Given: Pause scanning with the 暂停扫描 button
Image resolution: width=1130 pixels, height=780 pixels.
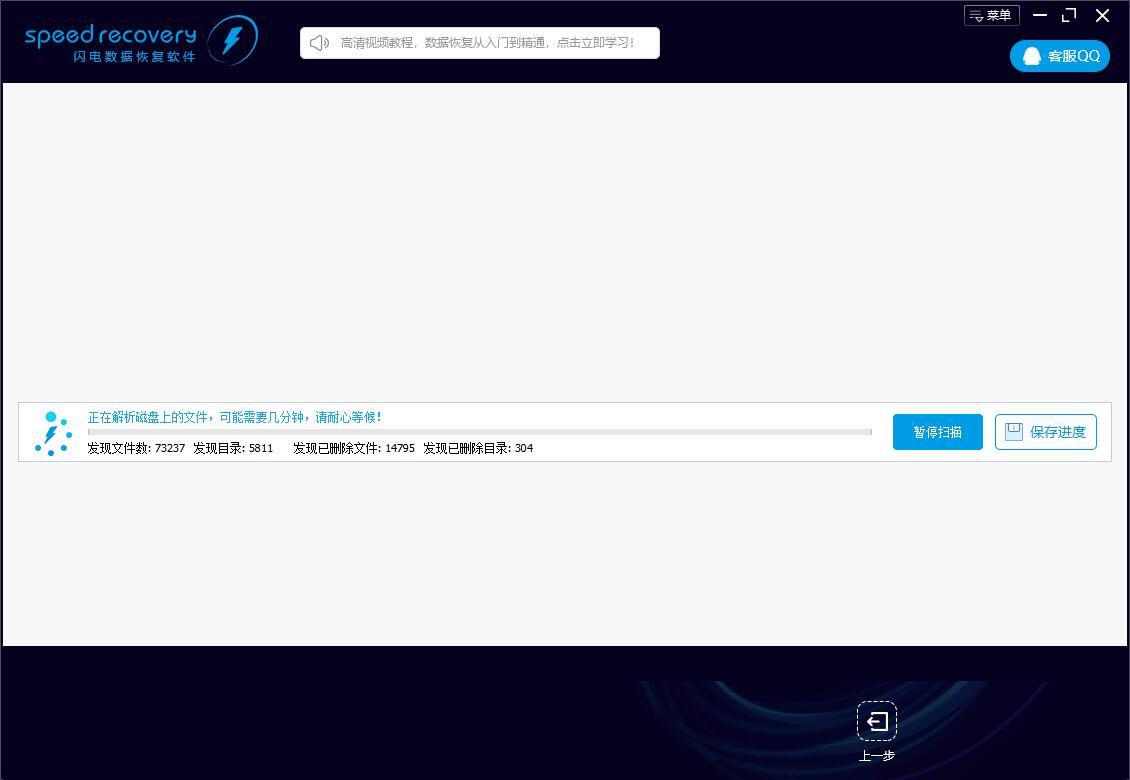Looking at the screenshot, I should (x=937, y=432).
